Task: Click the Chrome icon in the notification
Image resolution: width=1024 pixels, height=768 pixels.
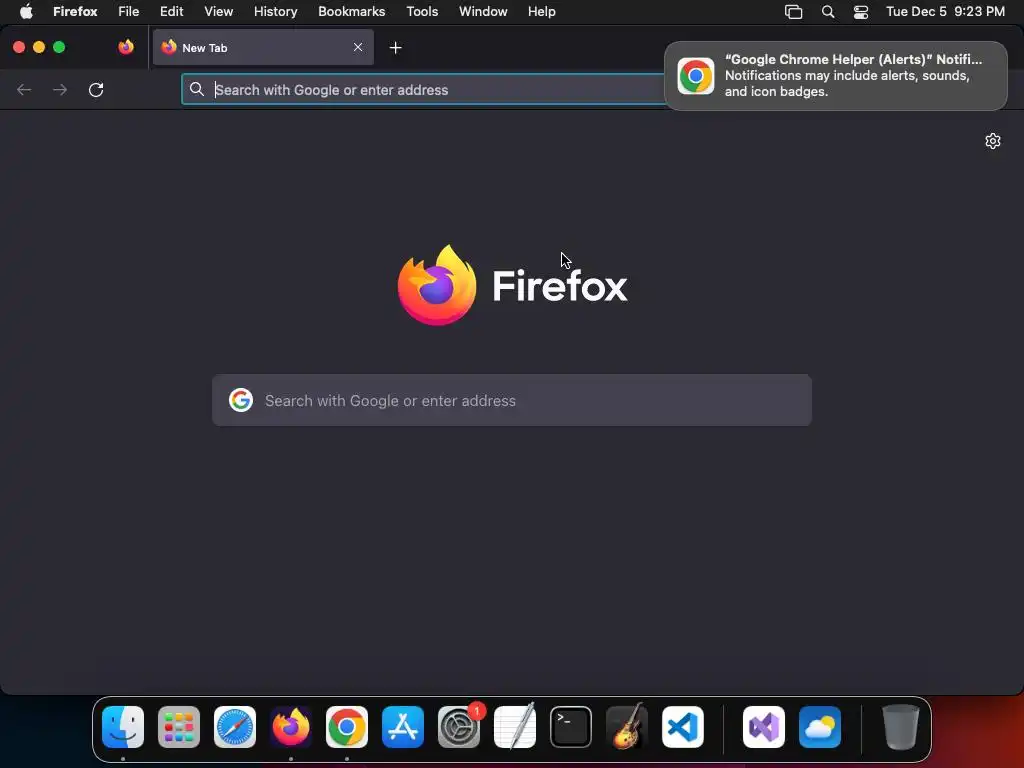Action: pyautogui.click(x=696, y=76)
